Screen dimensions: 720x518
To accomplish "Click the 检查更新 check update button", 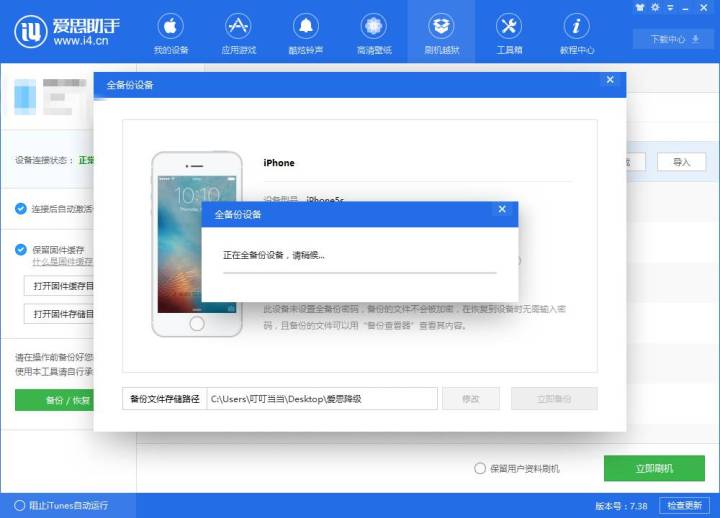I will point(685,505).
